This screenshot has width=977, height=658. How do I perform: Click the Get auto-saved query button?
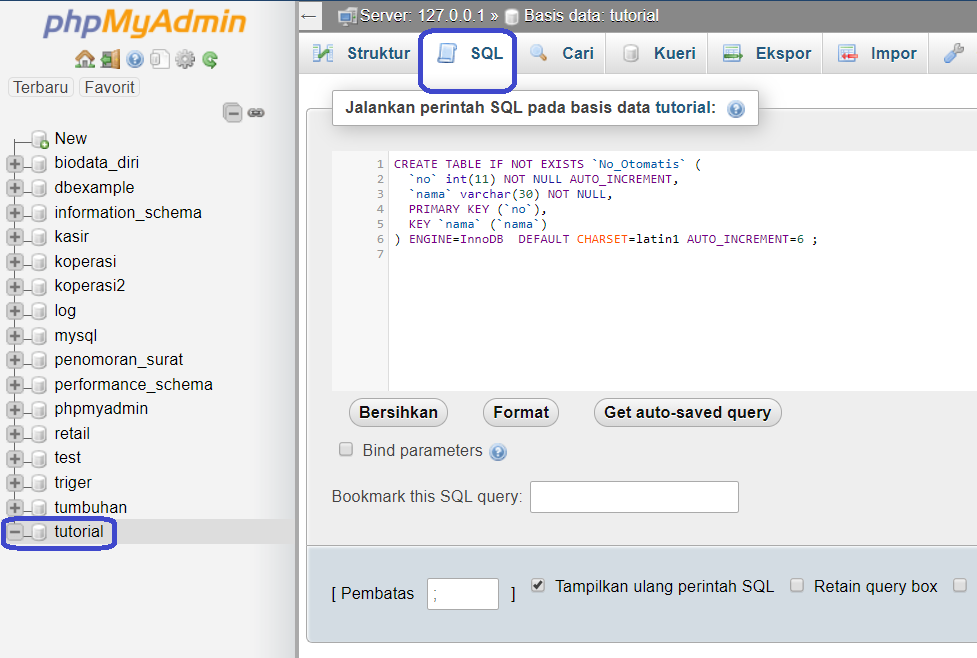(x=687, y=412)
